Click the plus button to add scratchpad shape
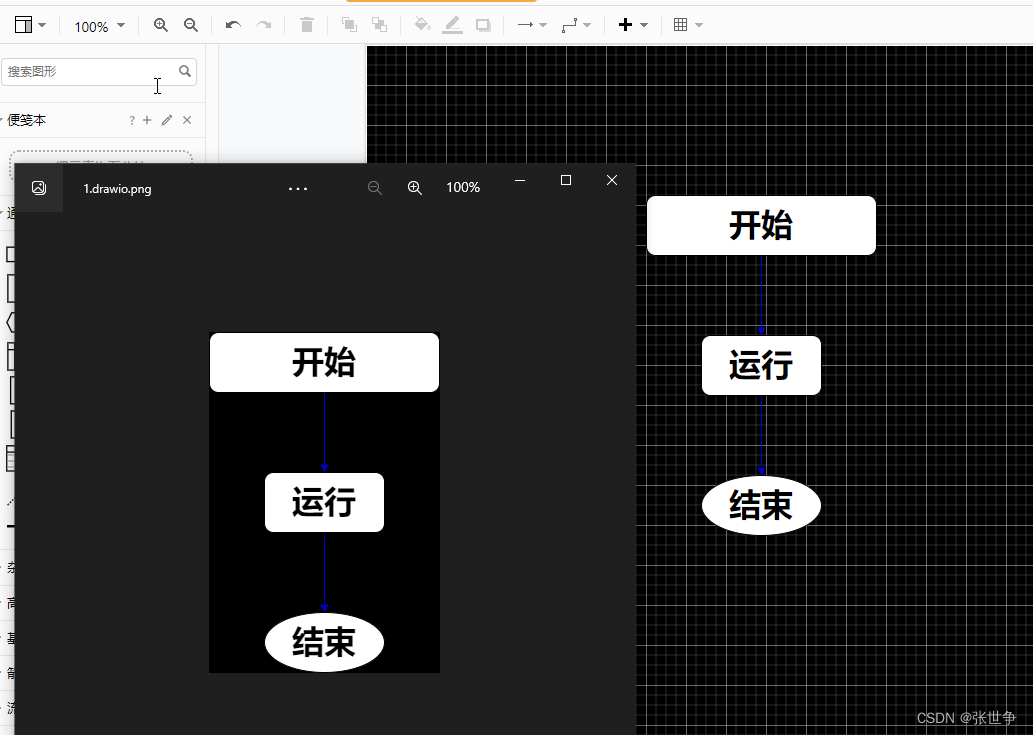This screenshot has width=1033, height=735. coord(146,119)
